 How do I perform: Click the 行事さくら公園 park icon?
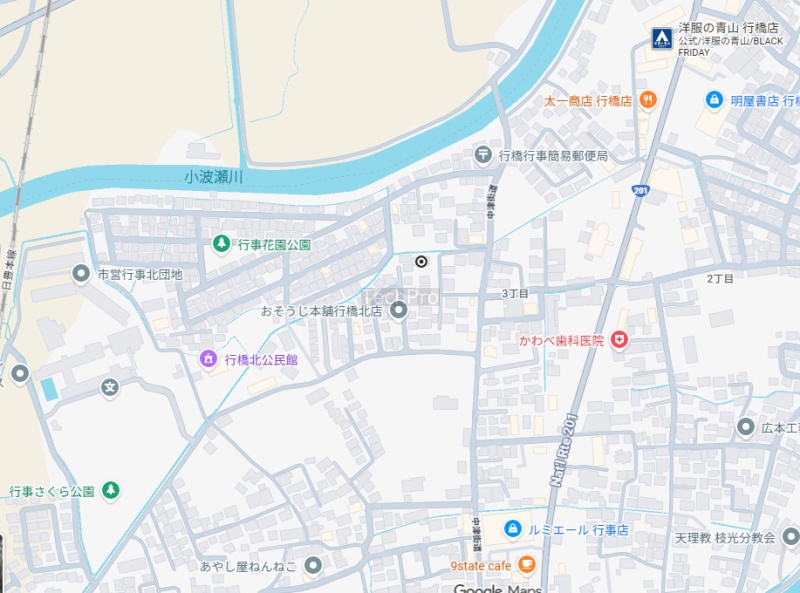click(110, 490)
